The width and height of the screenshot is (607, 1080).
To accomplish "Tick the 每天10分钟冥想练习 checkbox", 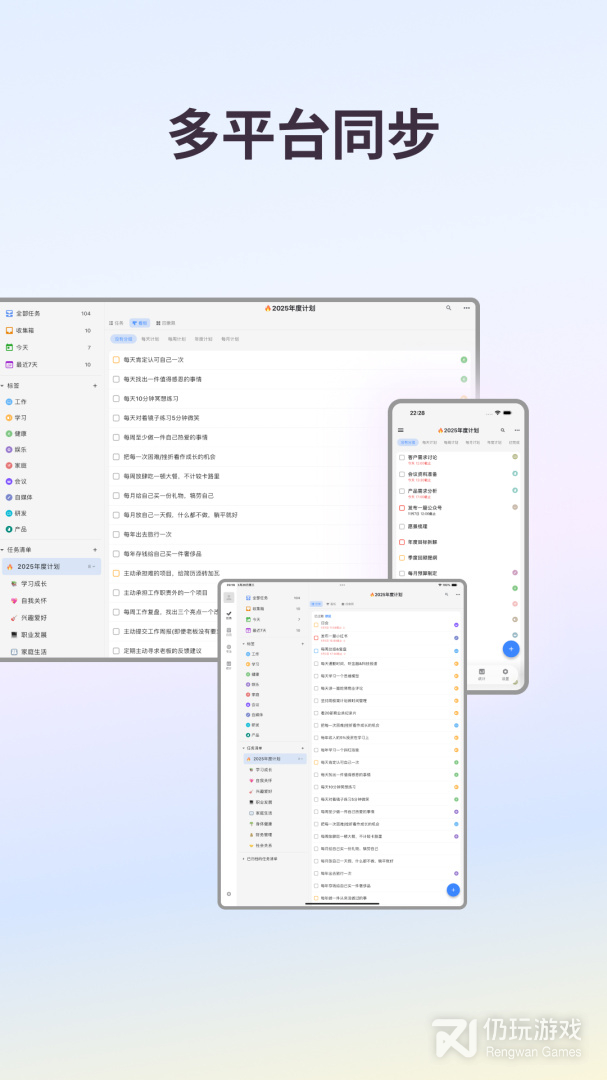I will [116, 398].
